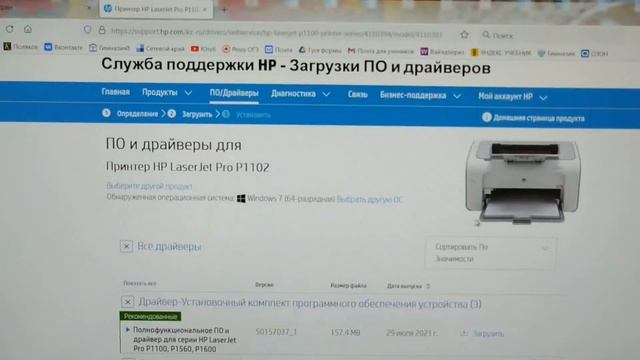Open the blue Почта mail bookmark
The height and width of the screenshot is (360, 640).
click(278, 50)
